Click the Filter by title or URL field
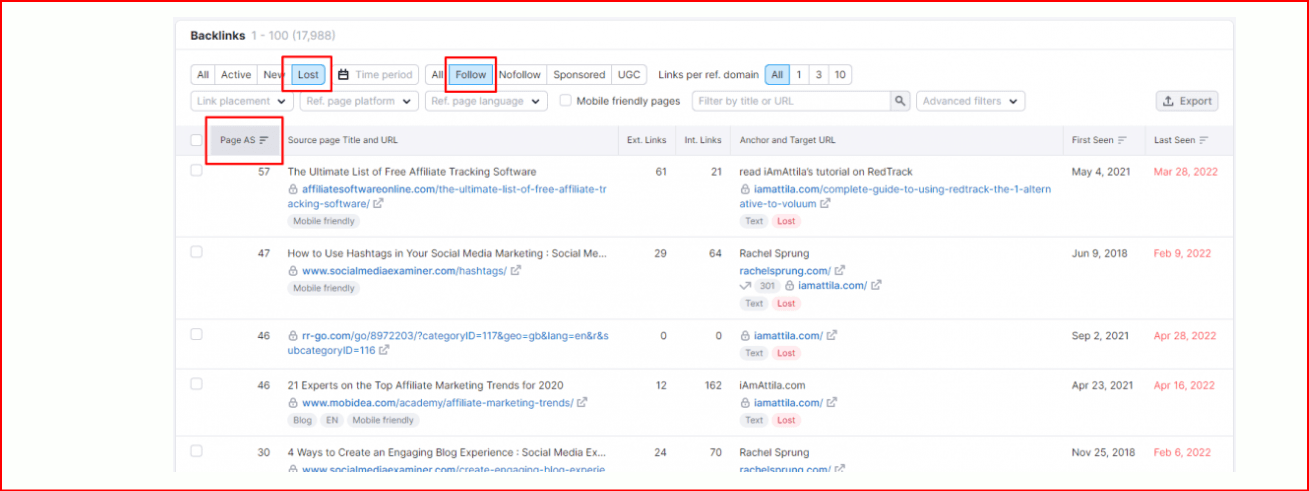The width and height of the screenshot is (1309, 491). pyautogui.click(x=790, y=101)
